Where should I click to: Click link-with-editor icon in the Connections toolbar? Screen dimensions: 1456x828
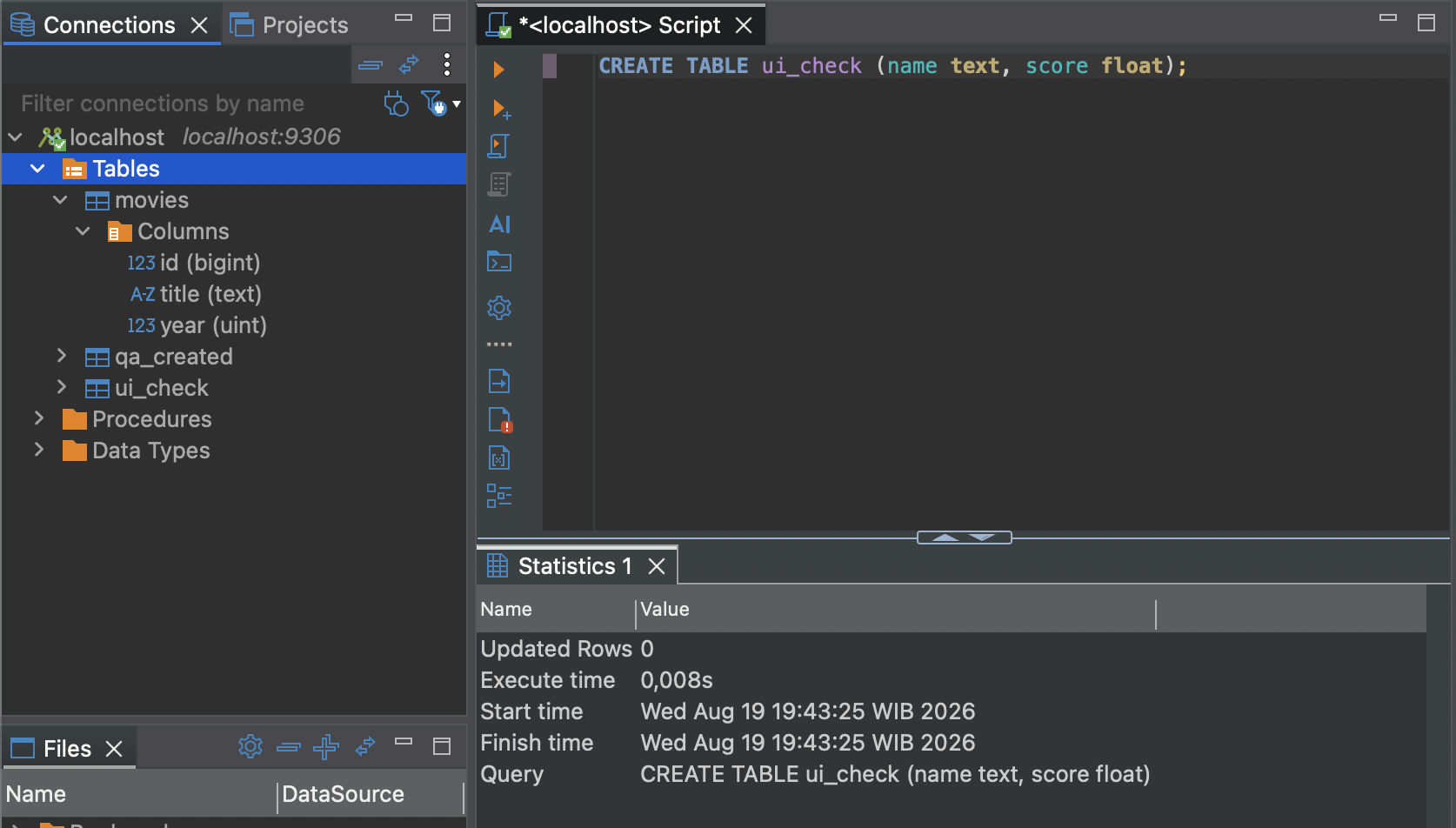click(x=409, y=64)
